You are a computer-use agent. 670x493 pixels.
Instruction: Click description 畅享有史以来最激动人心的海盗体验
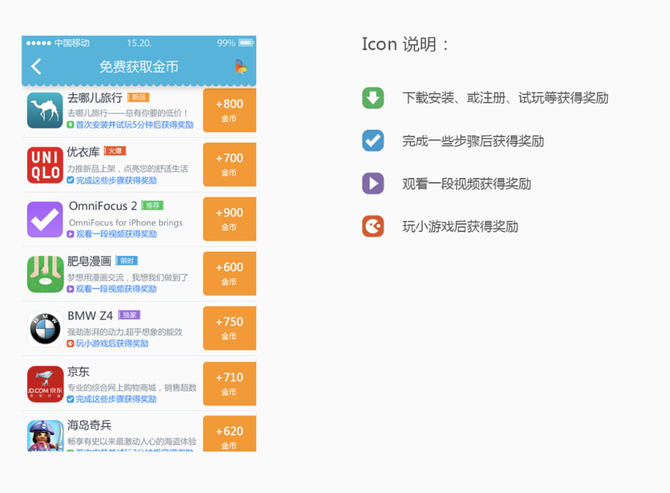(132, 441)
